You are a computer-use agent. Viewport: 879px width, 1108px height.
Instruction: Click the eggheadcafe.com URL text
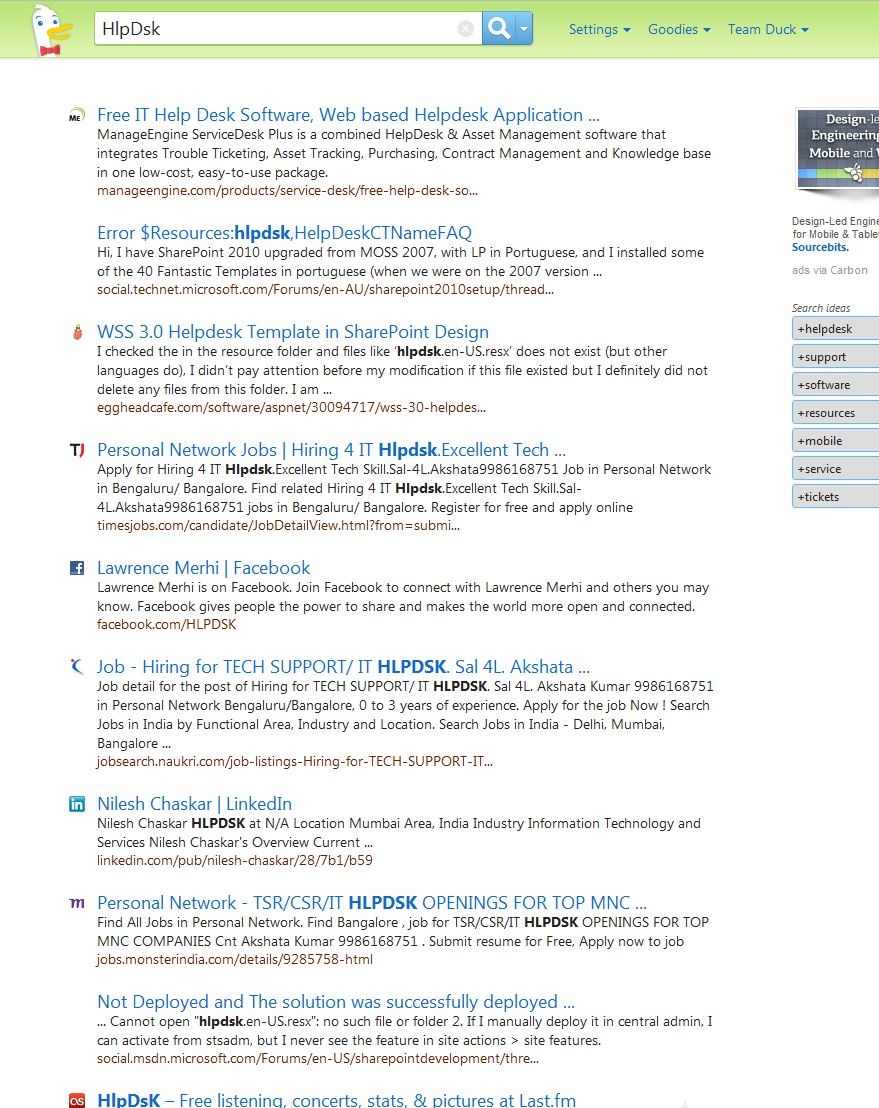[291, 408]
